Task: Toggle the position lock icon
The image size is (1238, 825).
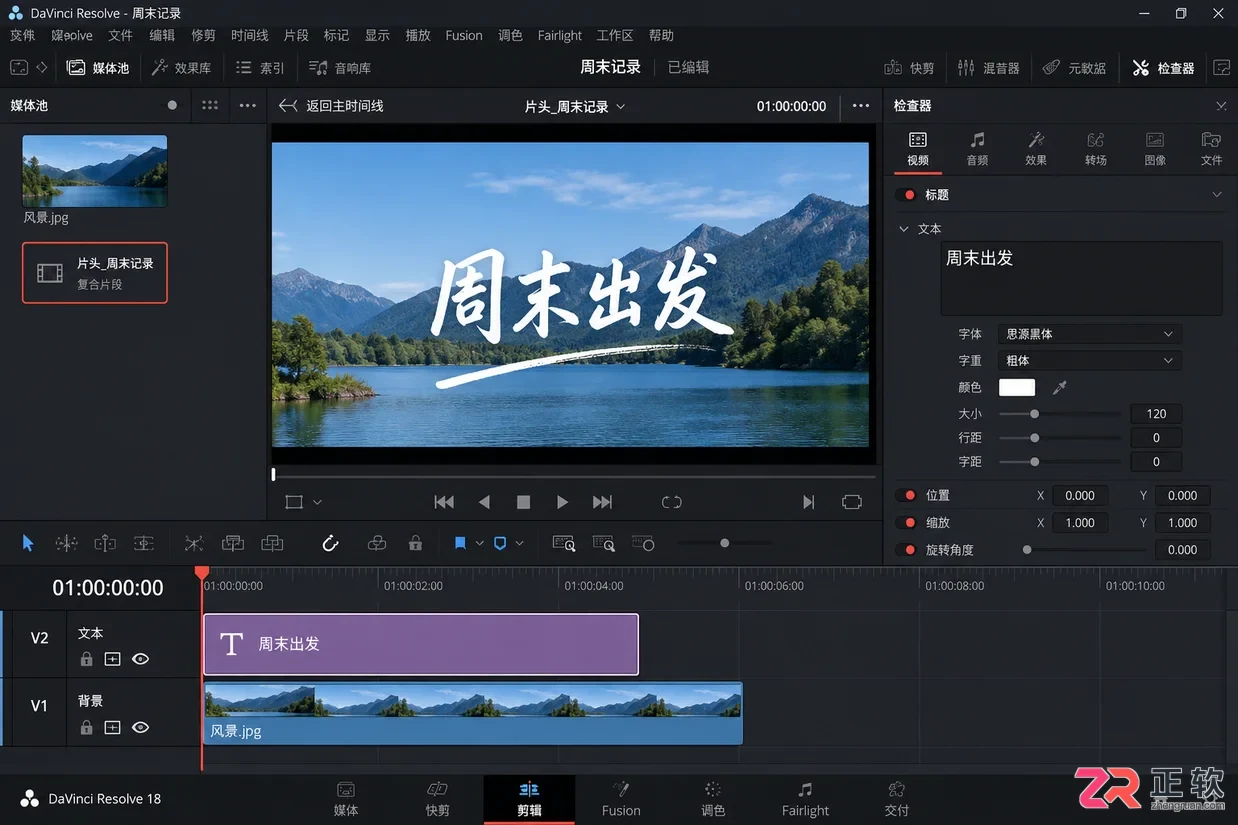Action: pos(415,543)
